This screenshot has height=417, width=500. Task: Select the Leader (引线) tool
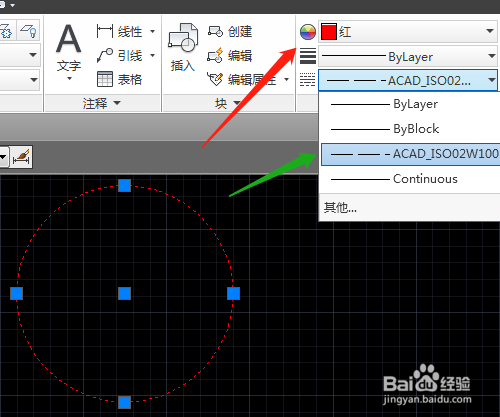[x=119, y=55]
